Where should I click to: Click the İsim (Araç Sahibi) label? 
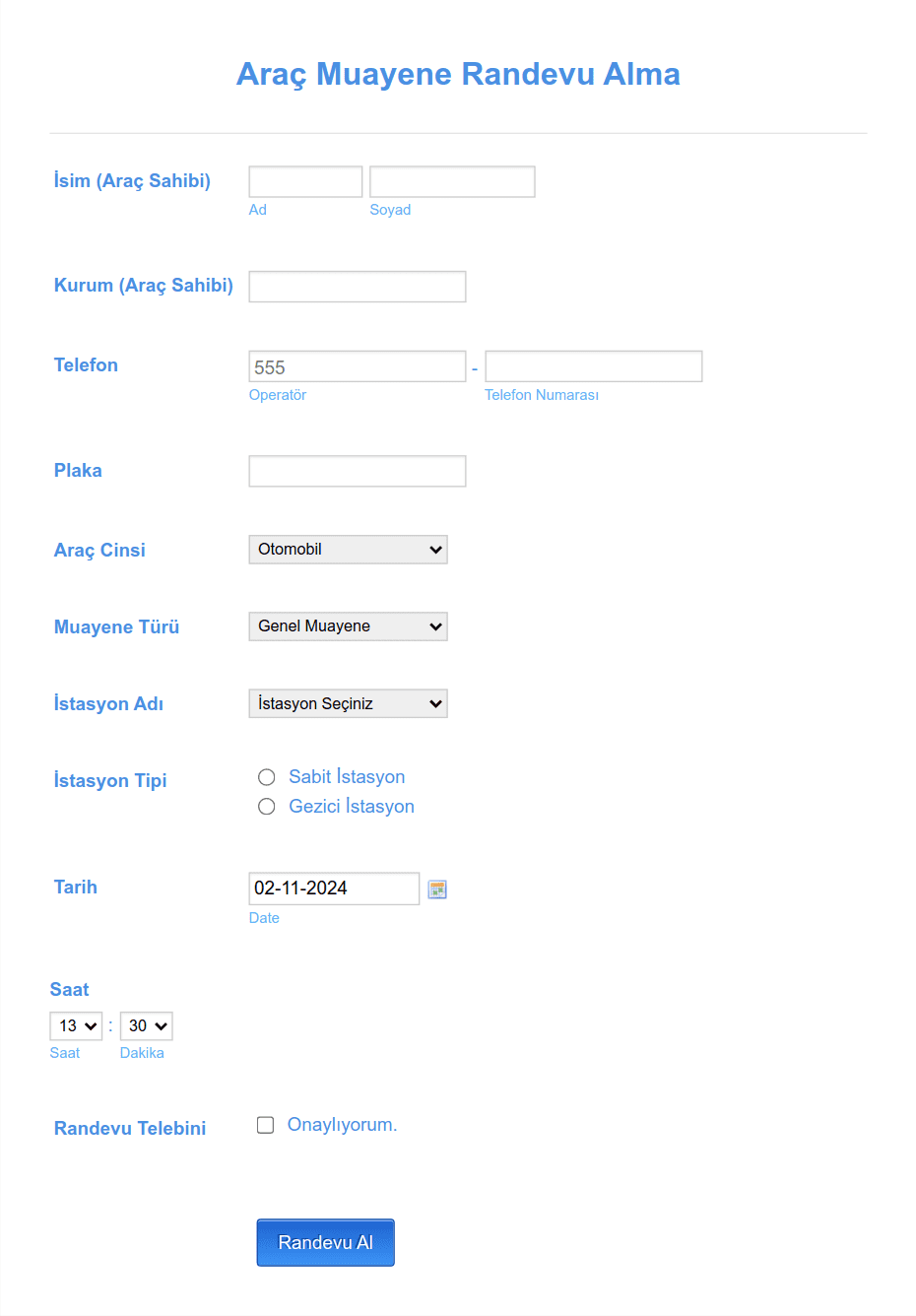[132, 180]
